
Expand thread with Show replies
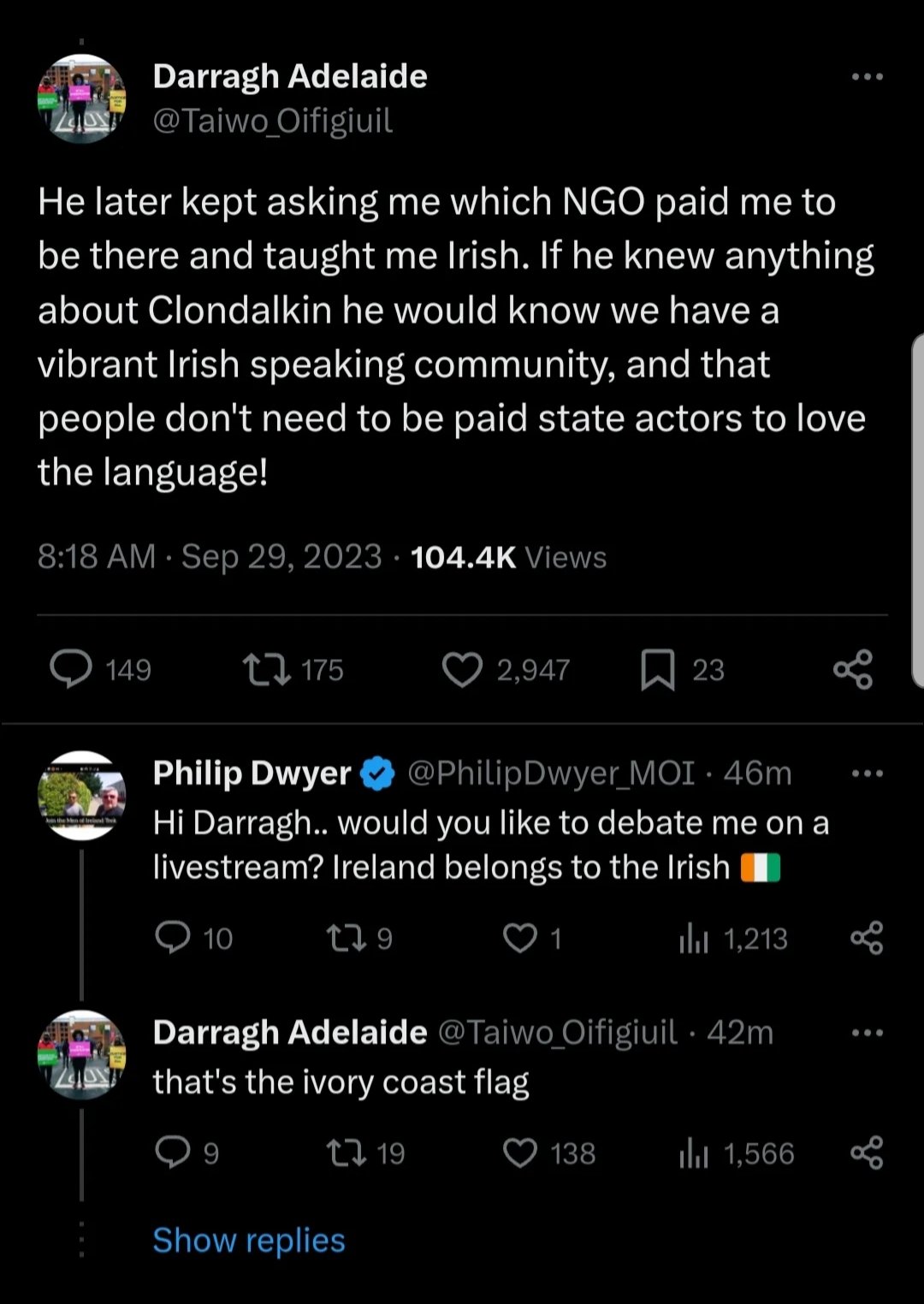click(249, 1240)
